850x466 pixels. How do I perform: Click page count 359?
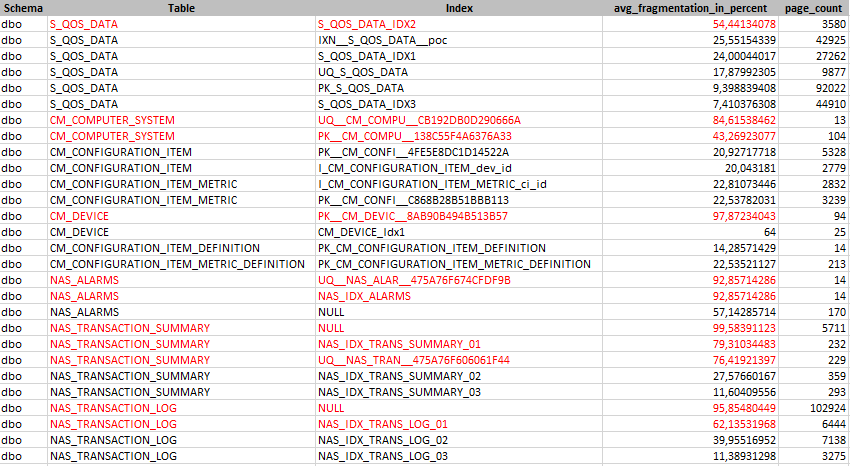click(814, 376)
